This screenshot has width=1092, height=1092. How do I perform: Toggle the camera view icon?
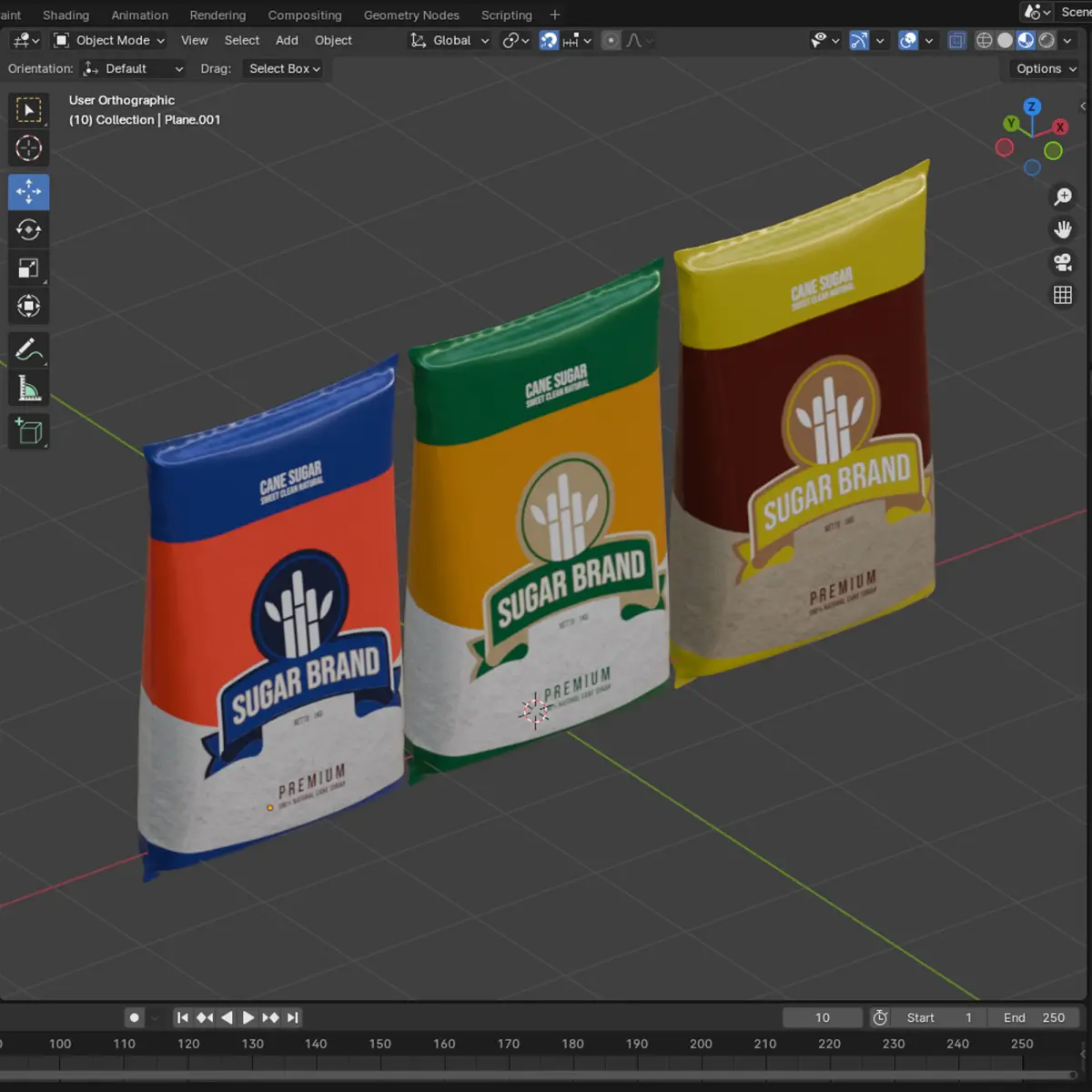pyautogui.click(x=1063, y=262)
